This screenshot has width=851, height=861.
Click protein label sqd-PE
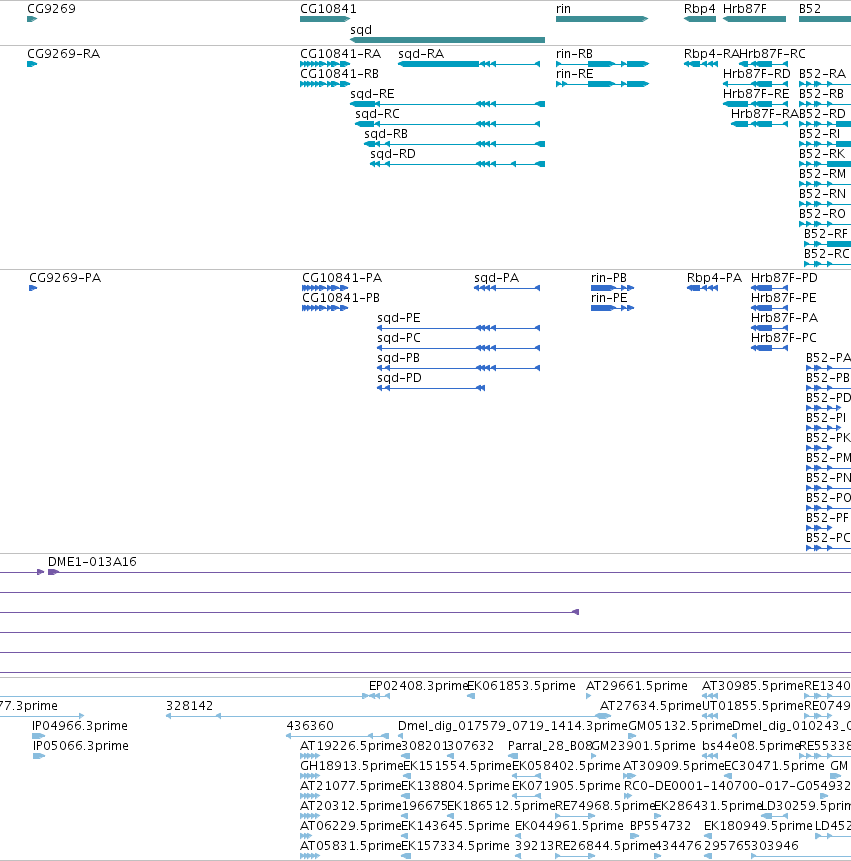[399, 318]
